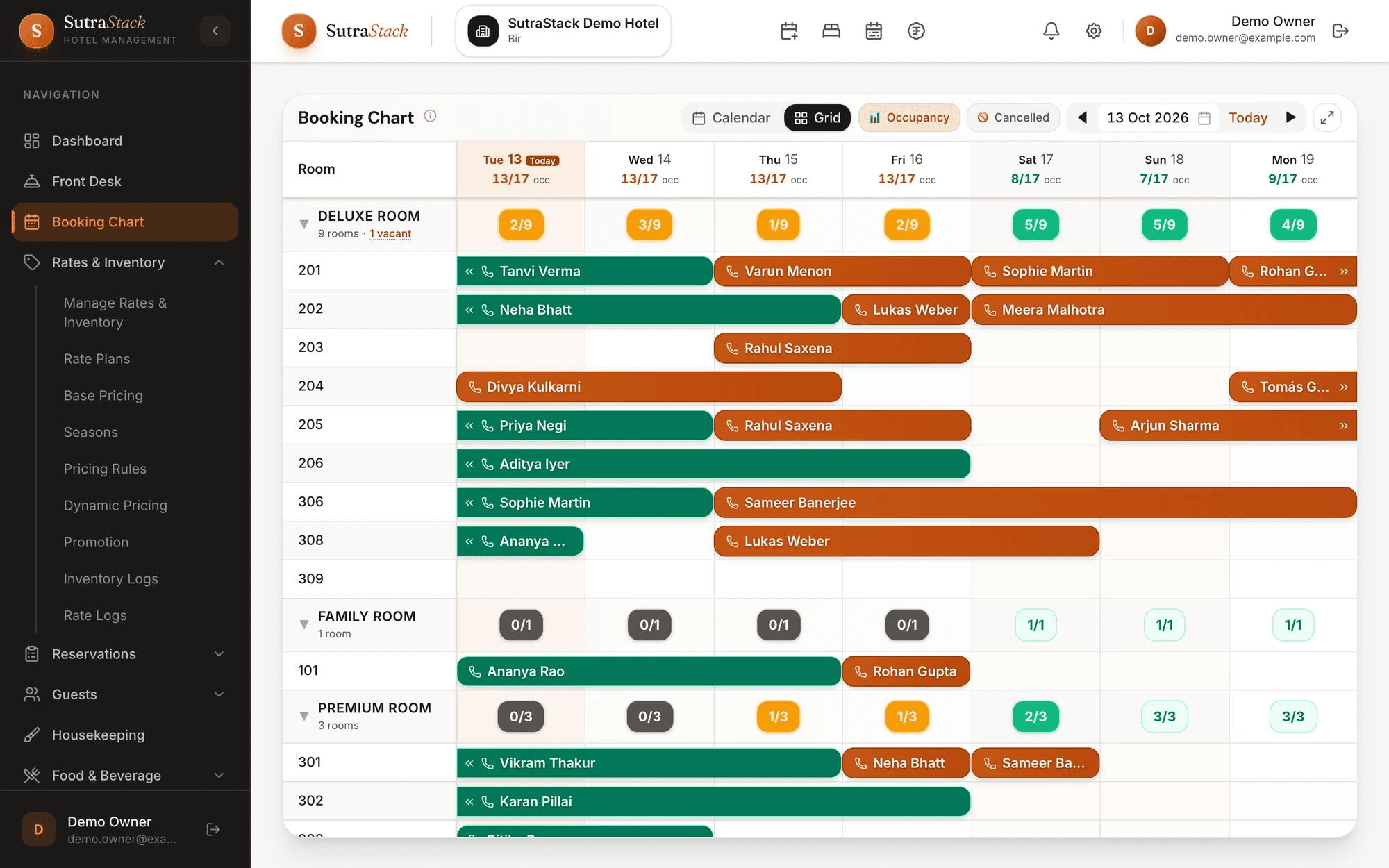Click Booking Chart info icon
1389x868 pixels.
(431, 116)
